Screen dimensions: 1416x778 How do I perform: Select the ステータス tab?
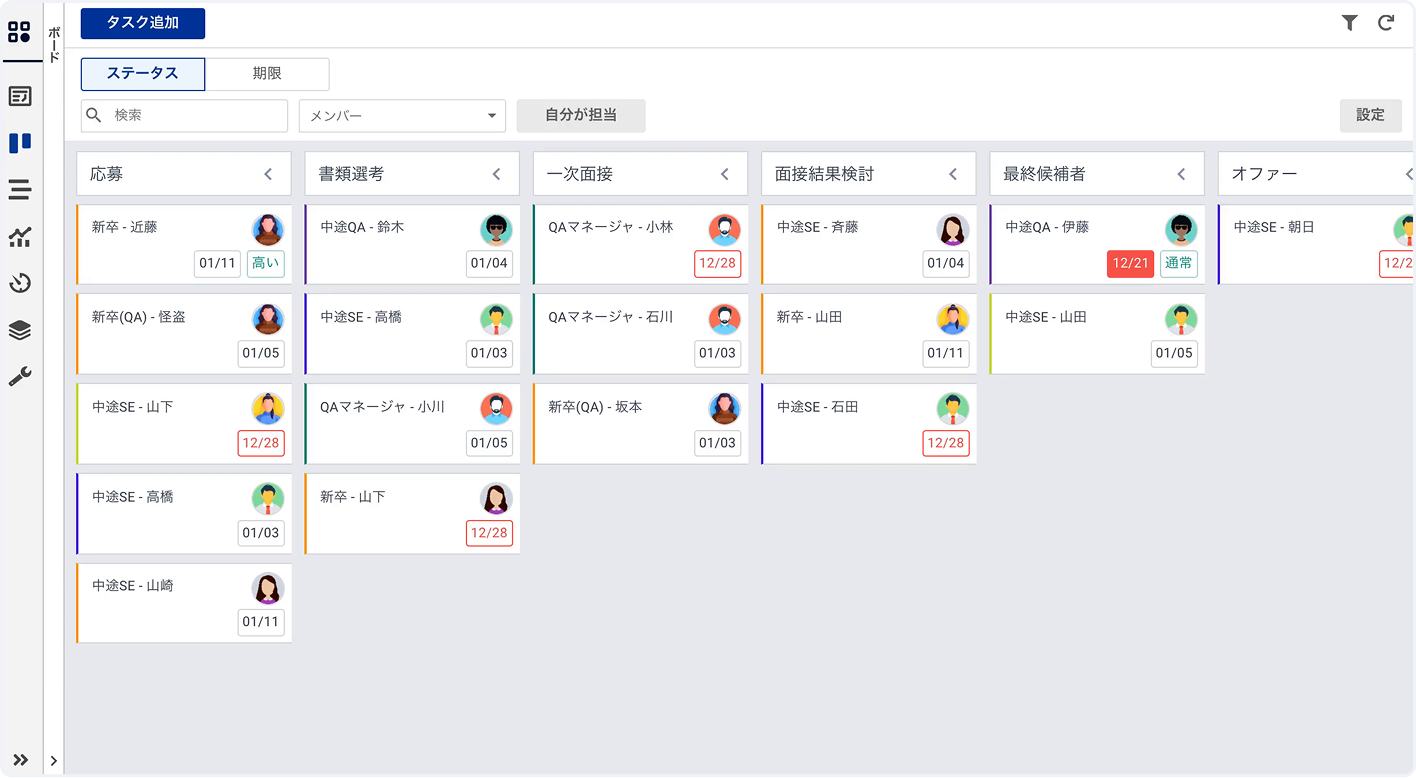tap(142, 74)
